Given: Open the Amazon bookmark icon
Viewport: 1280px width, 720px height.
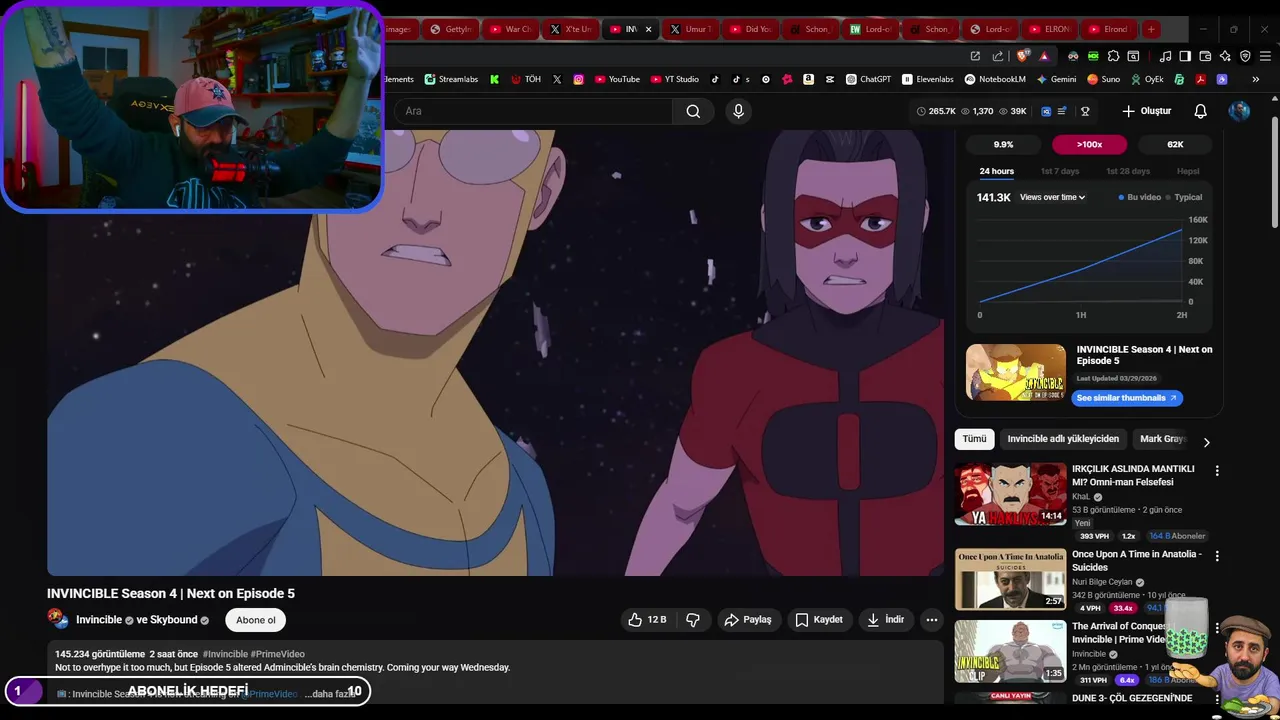Looking at the screenshot, I should point(808,79).
